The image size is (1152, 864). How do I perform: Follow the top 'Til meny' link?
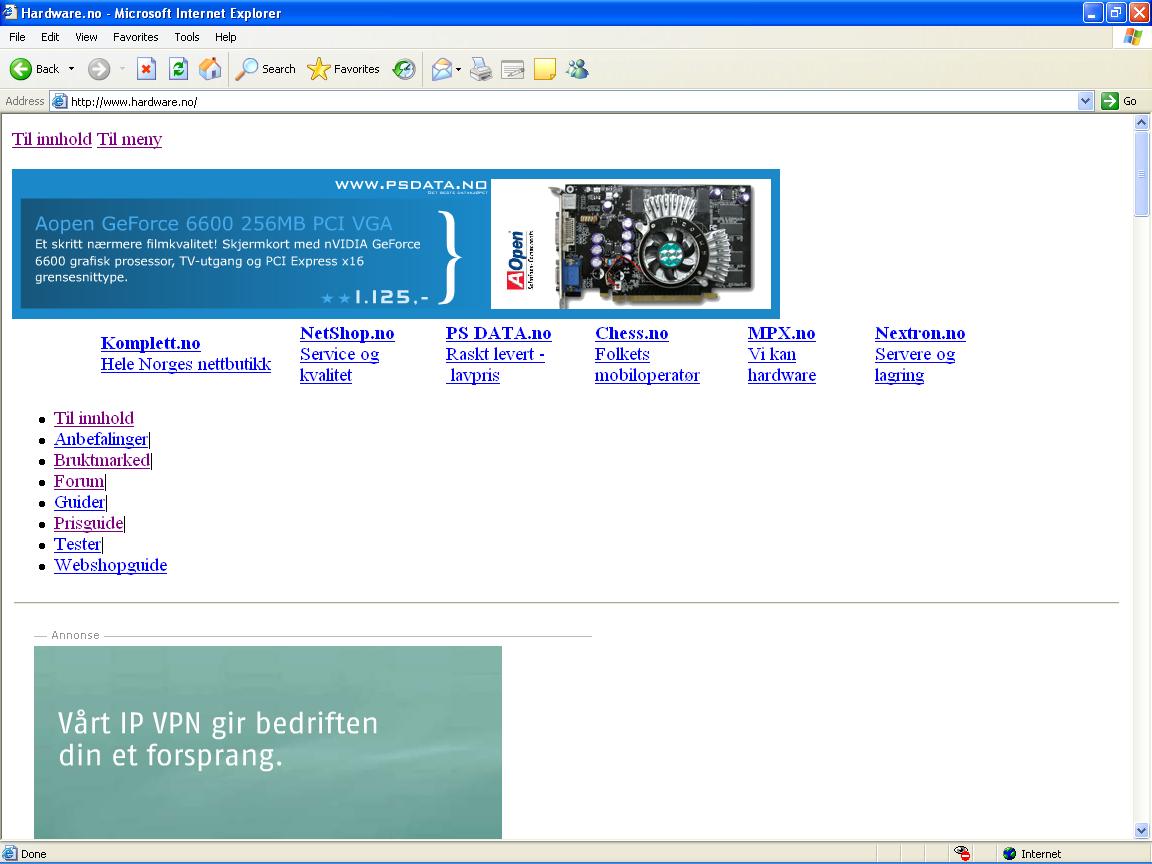pos(129,140)
